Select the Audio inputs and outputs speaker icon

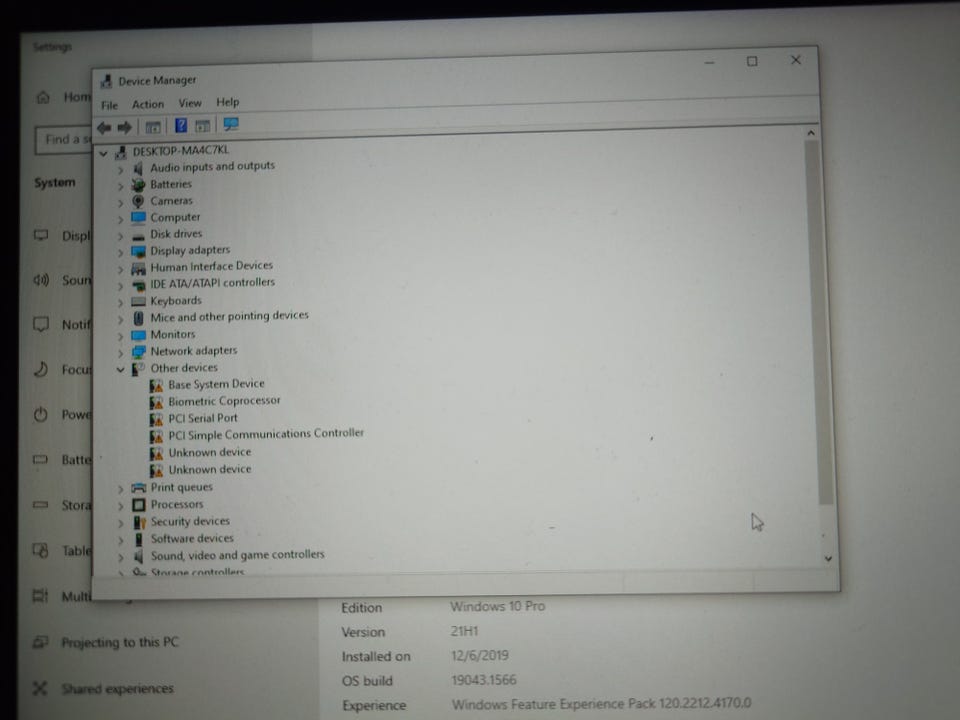138,168
